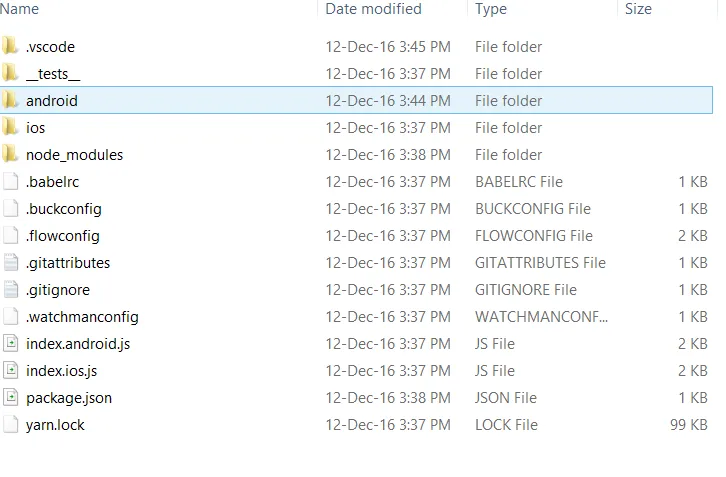Viewport: 726px width, 477px height.
Task: Click the .gitignore file icon
Action: [x=11, y=289]
